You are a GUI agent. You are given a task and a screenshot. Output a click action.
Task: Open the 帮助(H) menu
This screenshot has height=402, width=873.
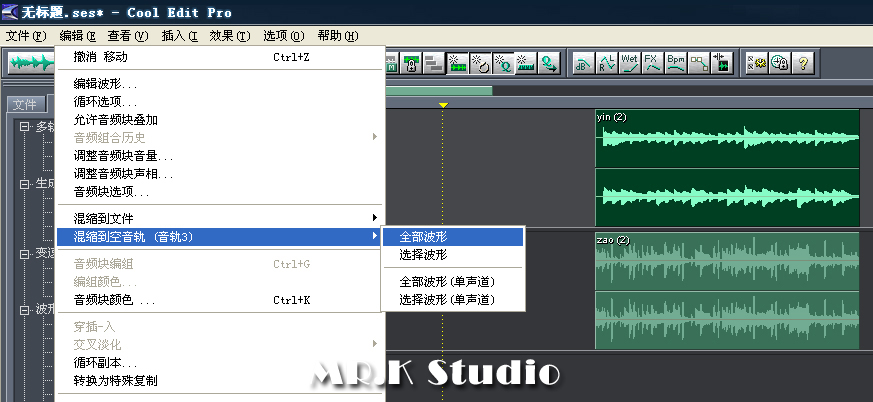[338, 36]
